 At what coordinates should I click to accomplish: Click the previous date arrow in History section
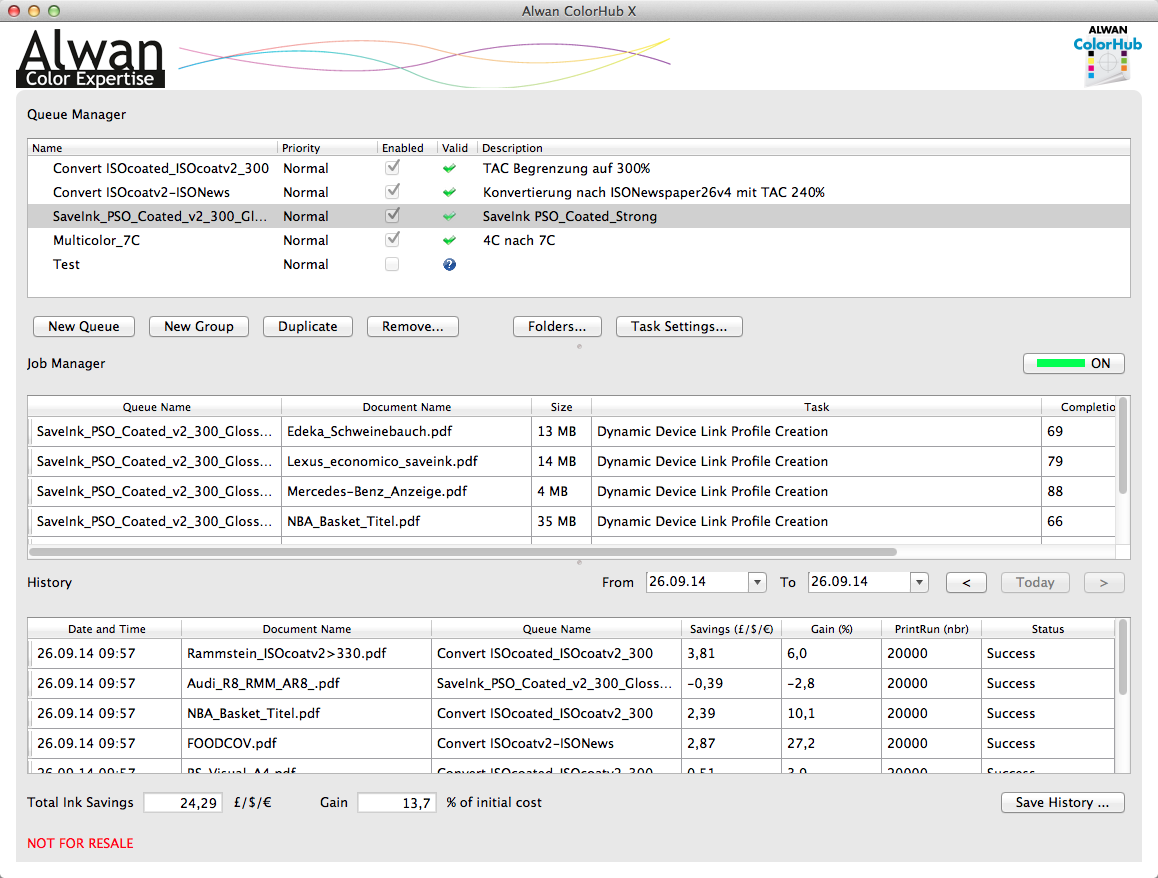coord(963,582)
